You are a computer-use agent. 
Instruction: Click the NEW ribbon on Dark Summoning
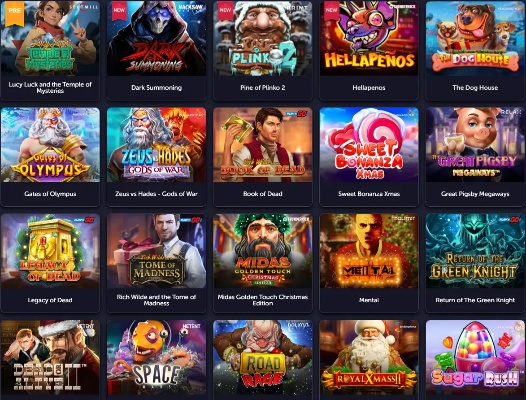coord(119,10)
